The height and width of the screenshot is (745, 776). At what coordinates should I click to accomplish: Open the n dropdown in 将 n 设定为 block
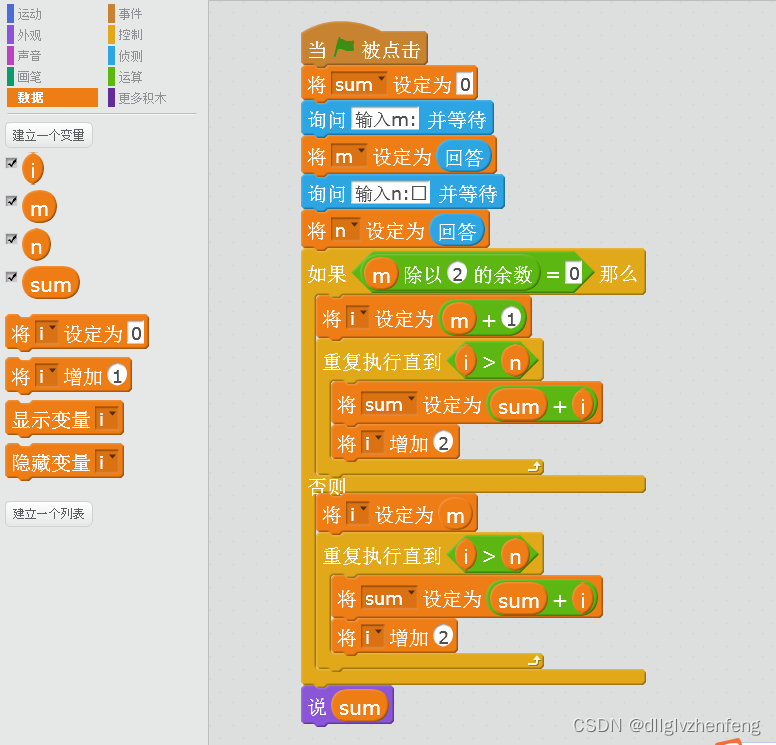click(x=345, y=231)
